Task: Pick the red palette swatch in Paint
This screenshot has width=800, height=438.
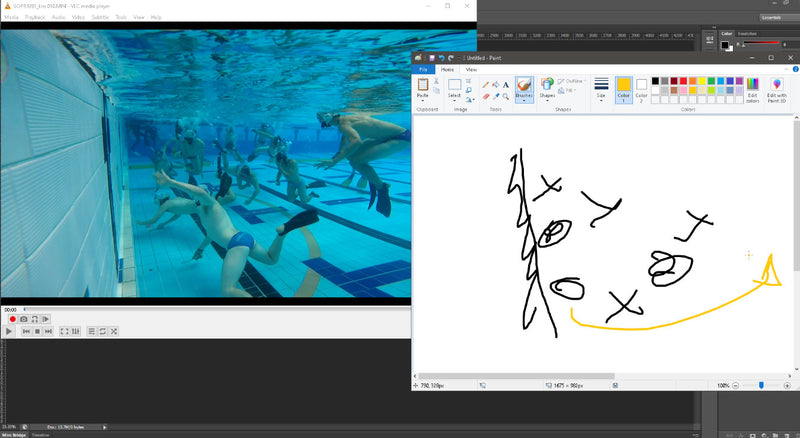Action: 683,81
